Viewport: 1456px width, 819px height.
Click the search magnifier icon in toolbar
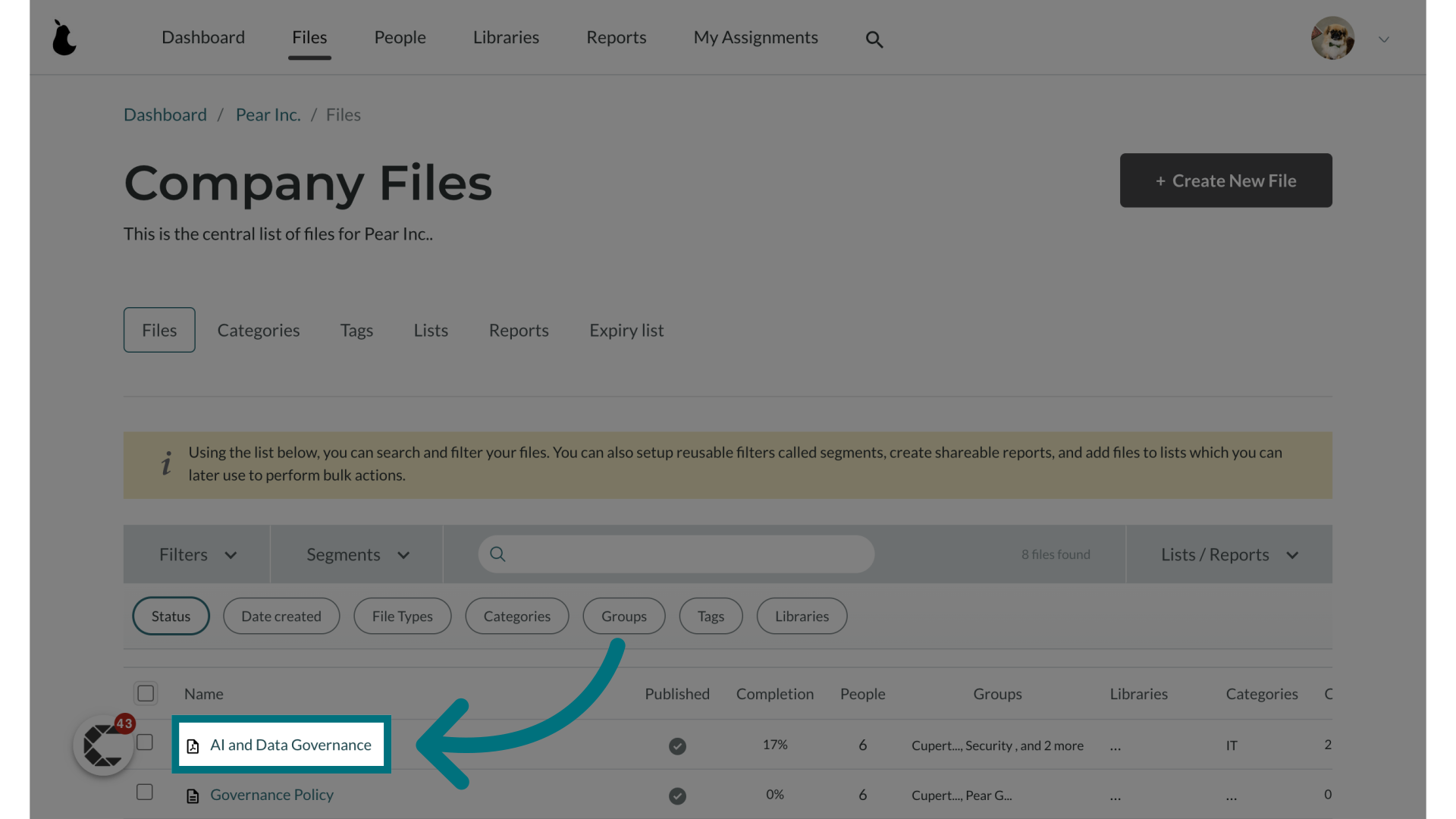pos(875,38)
